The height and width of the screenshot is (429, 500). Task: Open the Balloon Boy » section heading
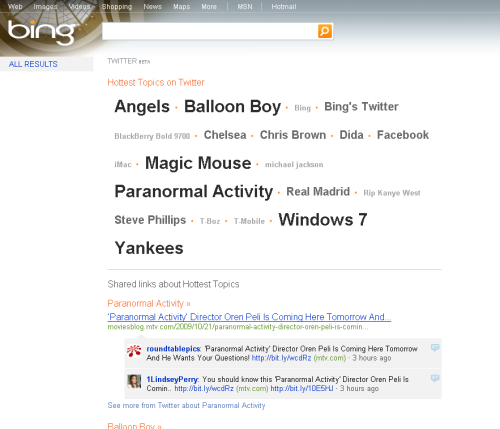[x=134, y=426]
